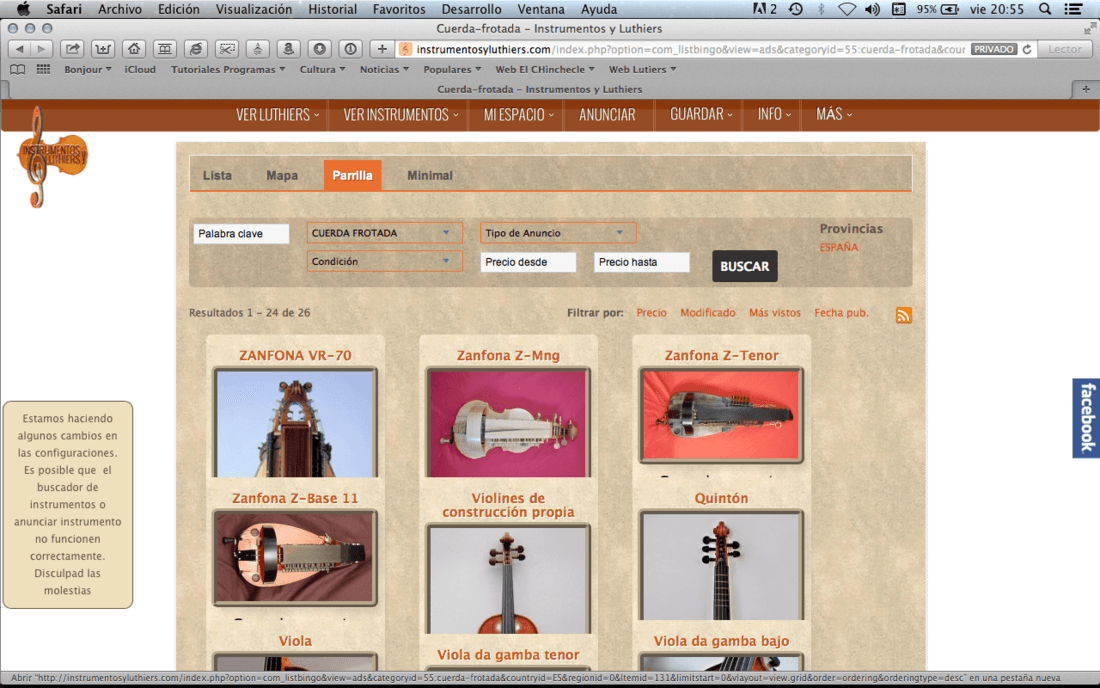Open the Downloads arrow toolbar icon
This screenshot has width=1100, height=688.
[319, 49]
